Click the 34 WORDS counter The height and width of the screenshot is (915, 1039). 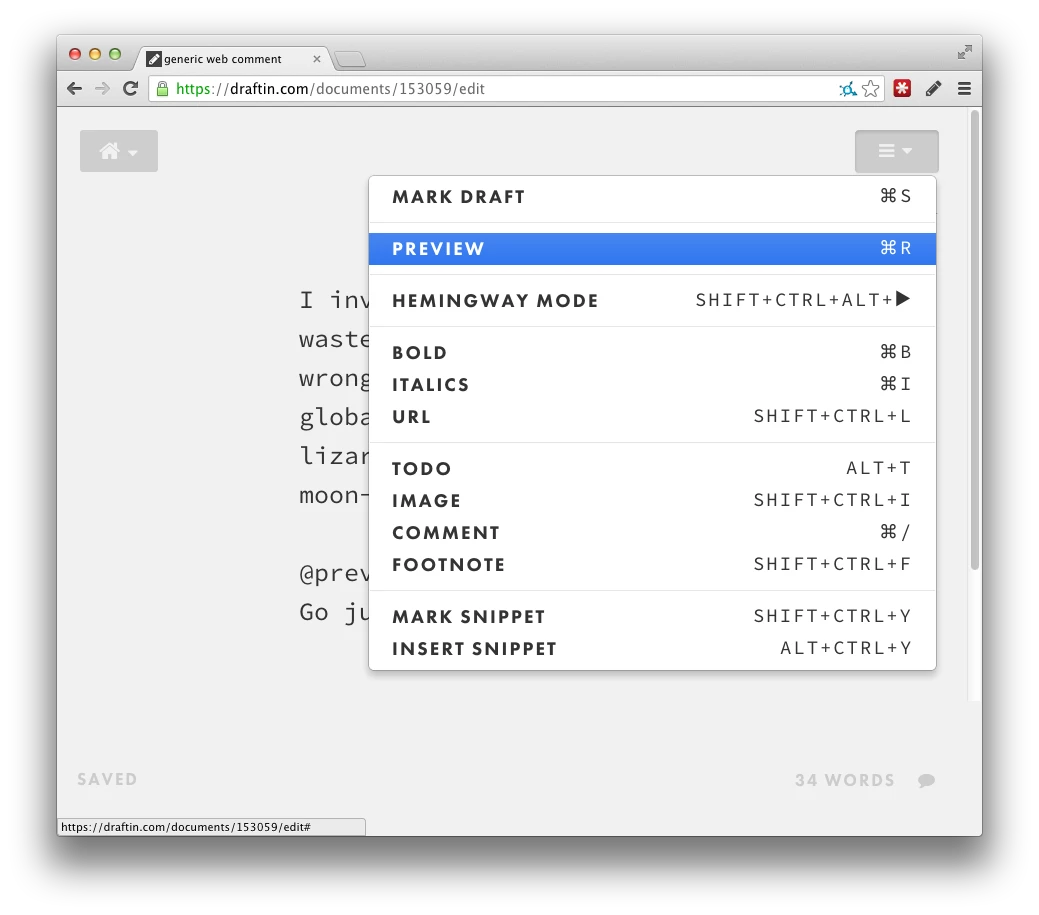click(x=845, y=780)
